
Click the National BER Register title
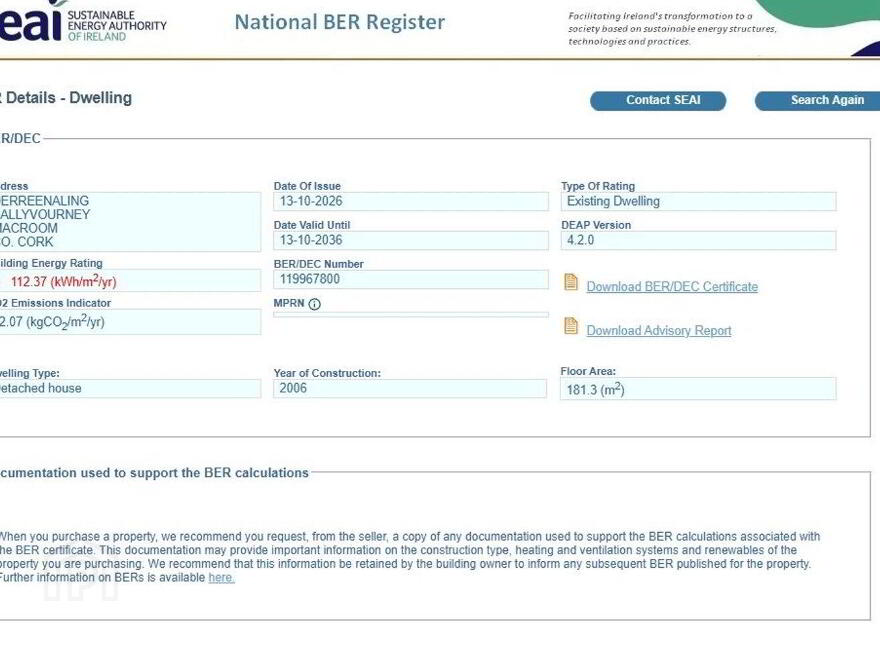click(340, 22)
